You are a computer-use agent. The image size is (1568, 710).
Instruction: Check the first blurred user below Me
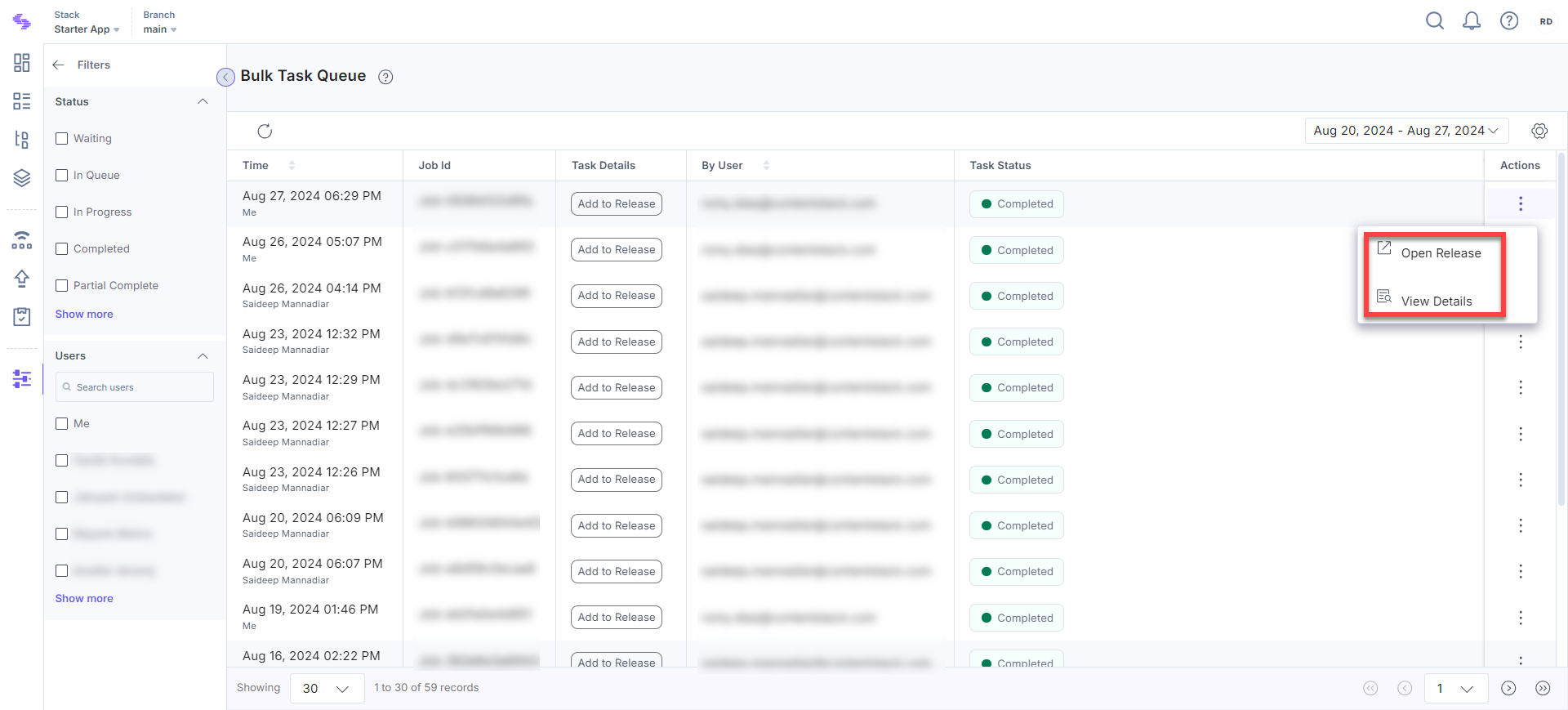(x=61, y=460)
